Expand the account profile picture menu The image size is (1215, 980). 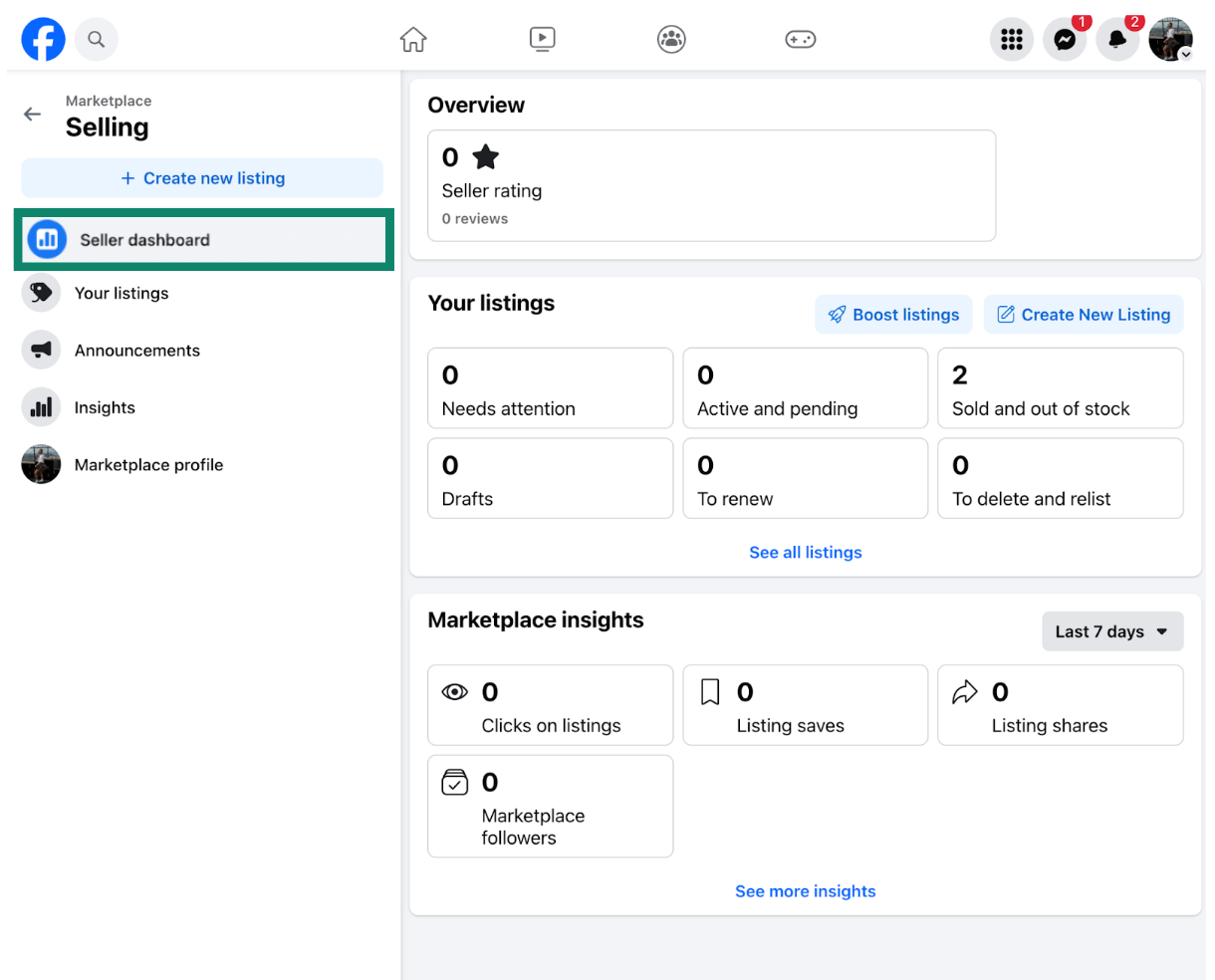pyautogui.click(x=1170, y=40)
